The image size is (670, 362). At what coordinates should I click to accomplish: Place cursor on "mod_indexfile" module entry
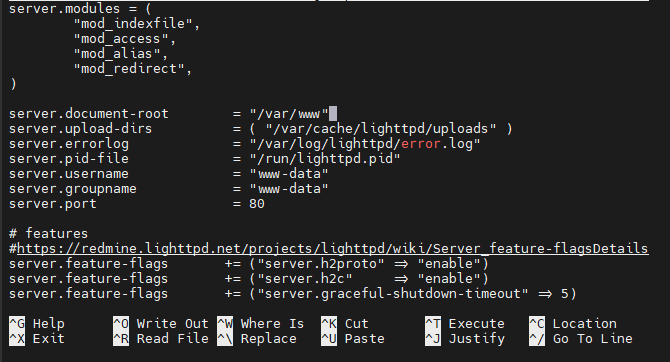(136, 24)
